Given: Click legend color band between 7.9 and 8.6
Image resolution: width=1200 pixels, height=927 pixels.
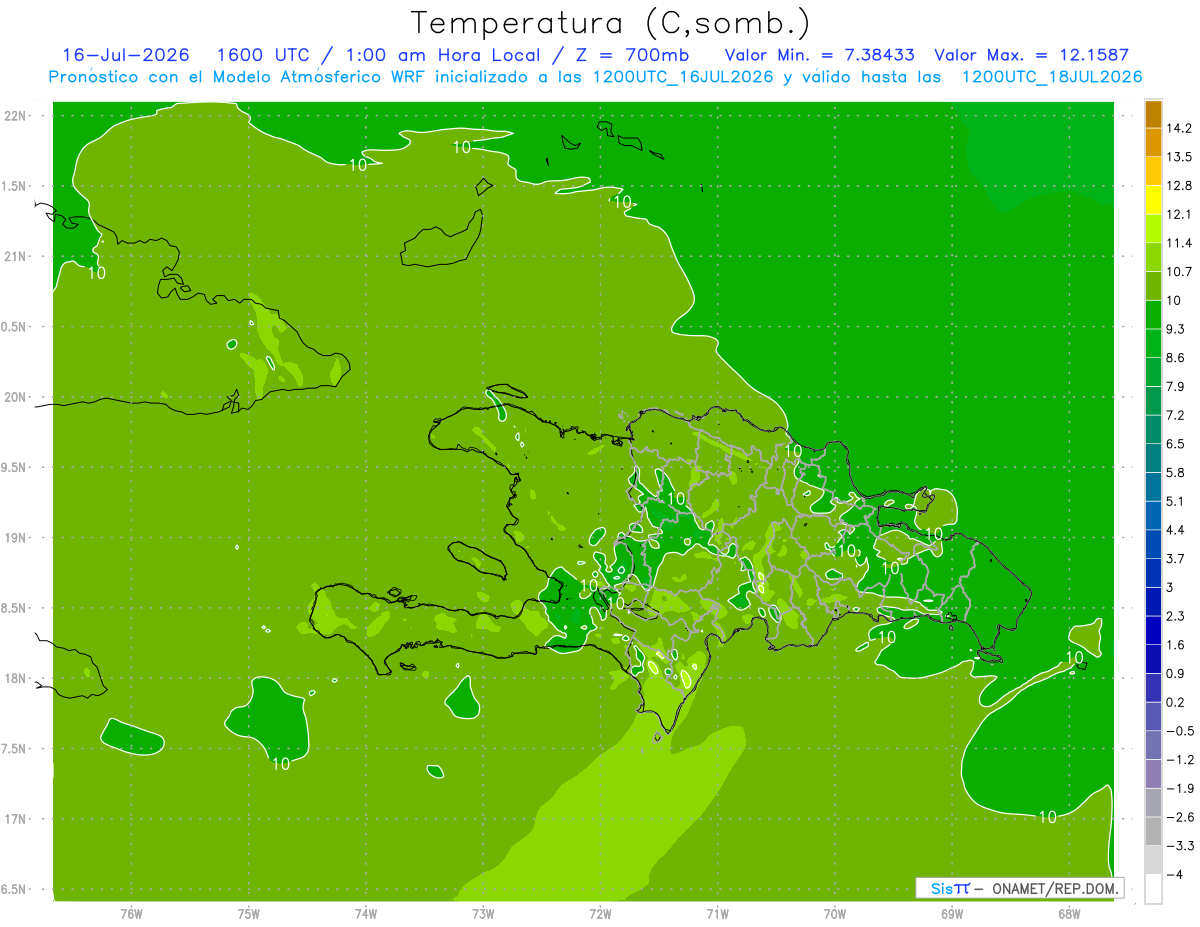Looking at the screenshot, I should (1153, 372).
